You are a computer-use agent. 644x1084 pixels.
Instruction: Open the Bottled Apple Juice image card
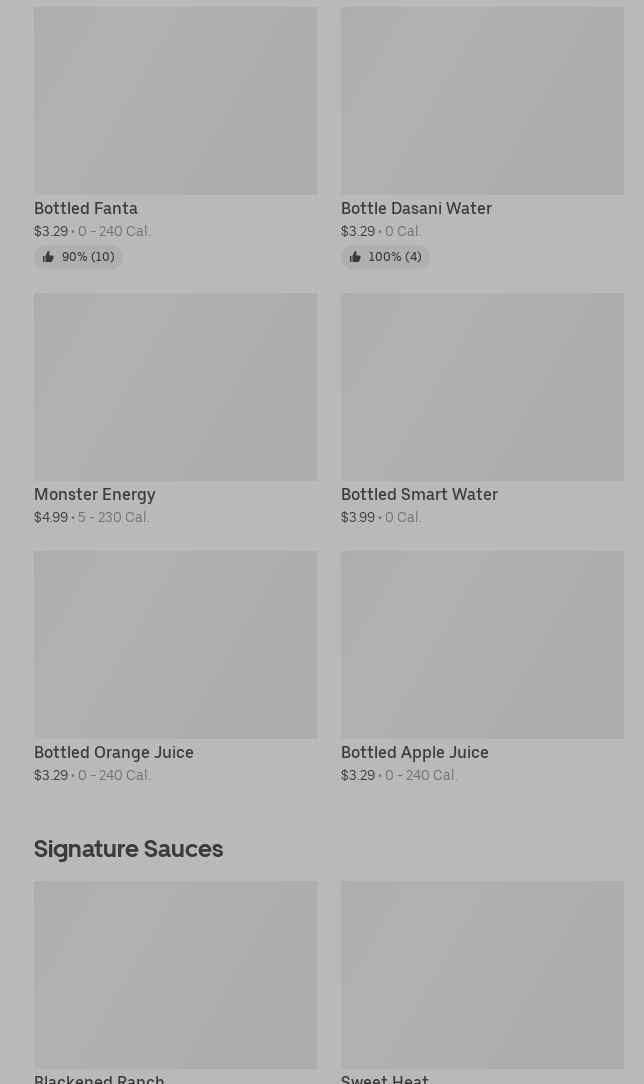click(x=482, y=644)
